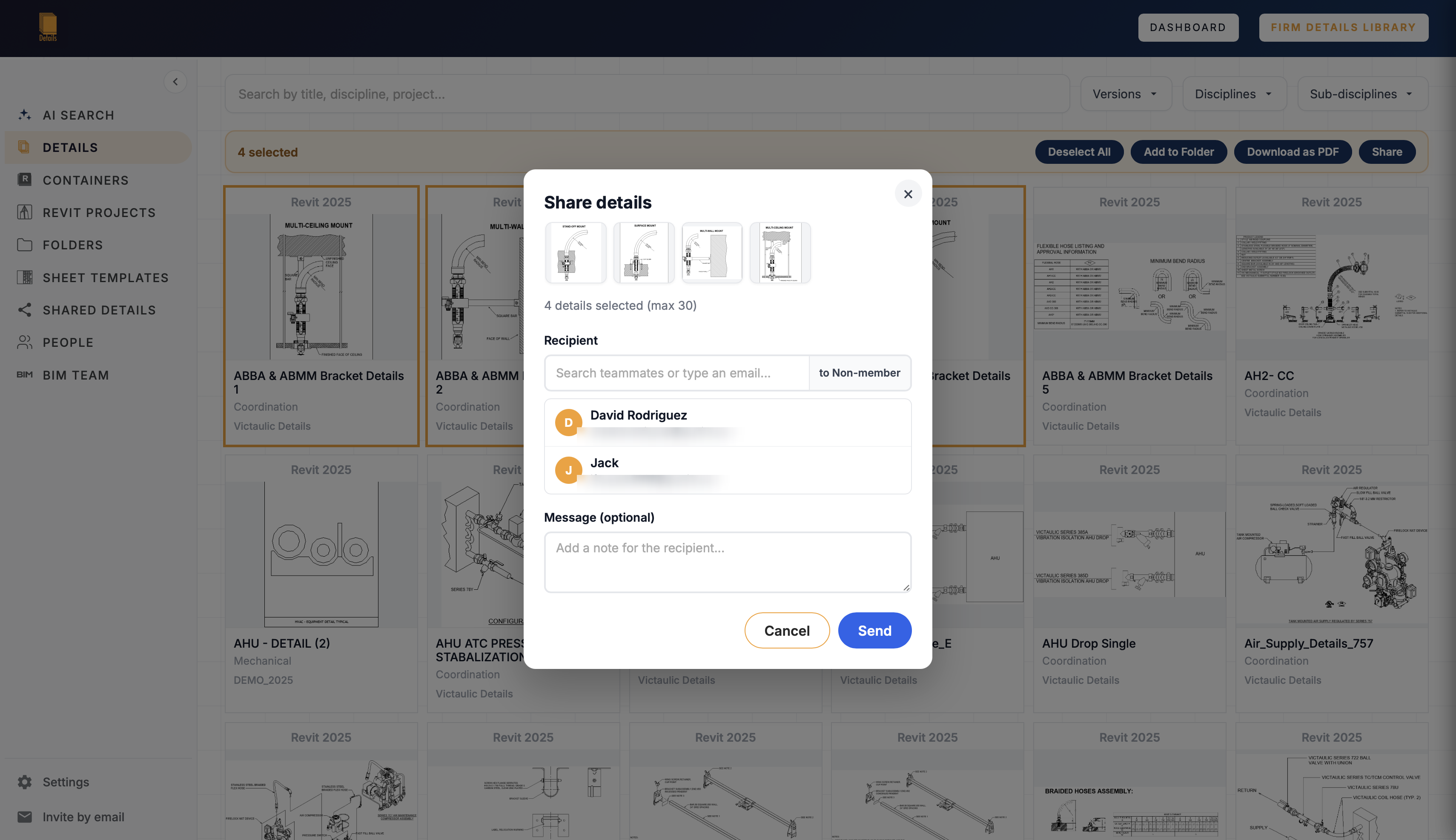Close the Share details dialog

(908, 194)
